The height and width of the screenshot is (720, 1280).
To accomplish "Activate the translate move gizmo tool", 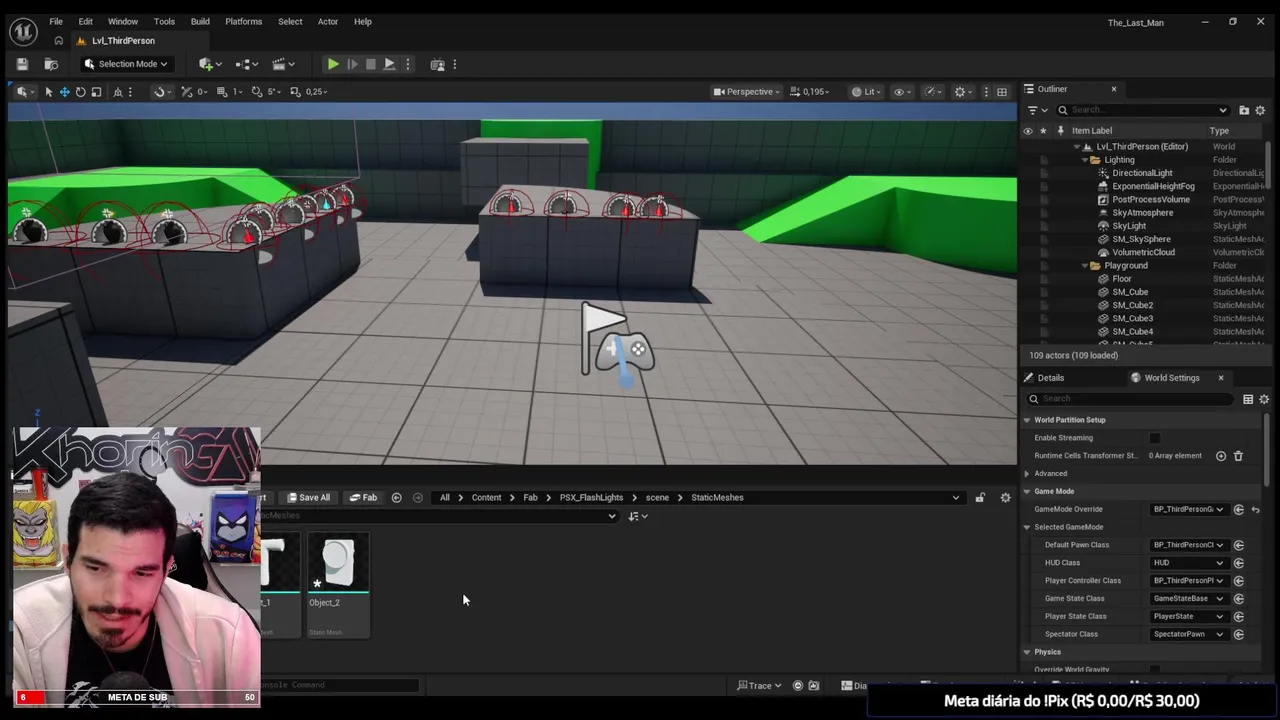I will pos(64,92).
